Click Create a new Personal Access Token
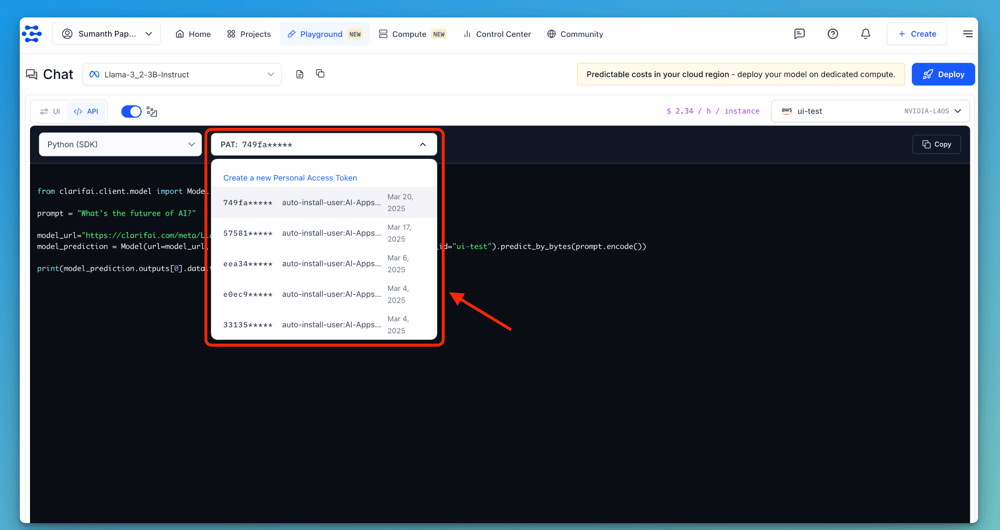 pyautogui.click(x=290, y=178)
